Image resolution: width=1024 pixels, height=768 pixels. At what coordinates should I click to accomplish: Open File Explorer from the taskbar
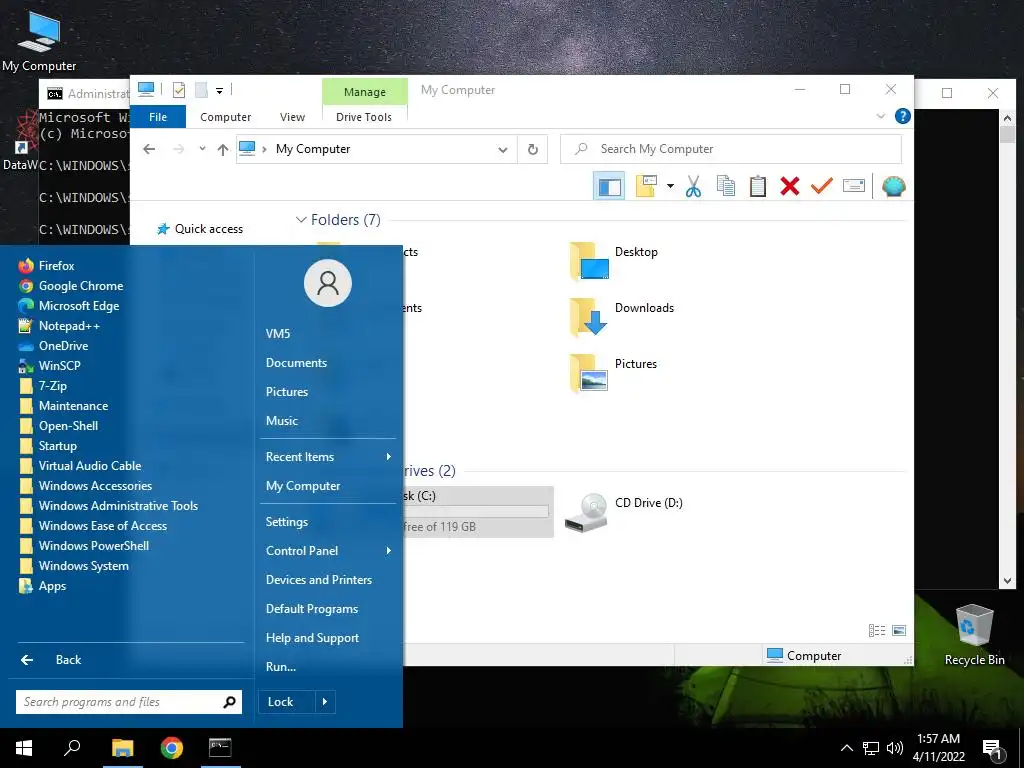click(122, 748)
